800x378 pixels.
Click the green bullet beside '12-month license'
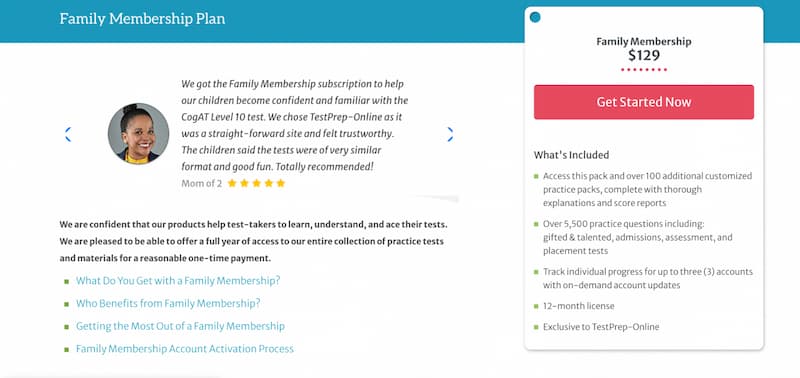click(536, 306)
